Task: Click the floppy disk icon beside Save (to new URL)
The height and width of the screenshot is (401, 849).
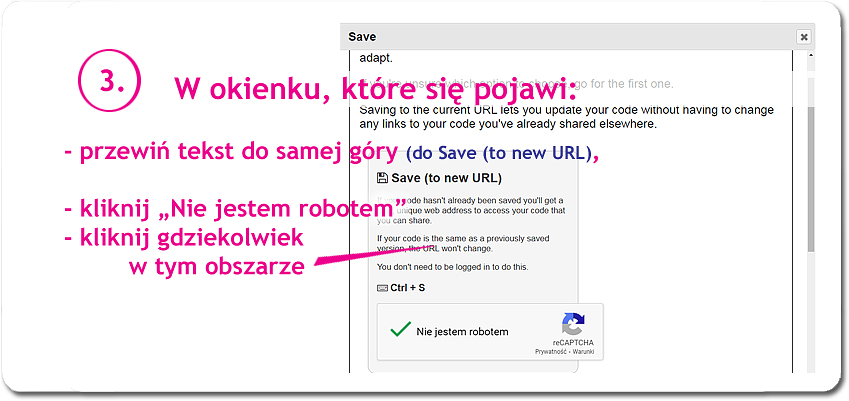Action: click(382, 178)
